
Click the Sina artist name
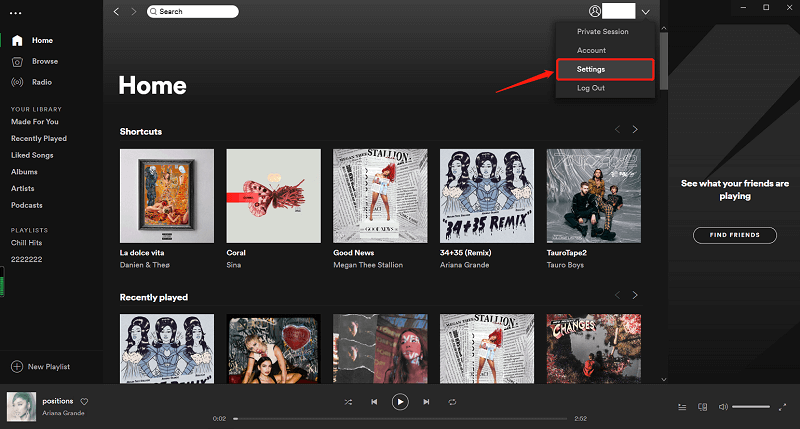point(234,265)
